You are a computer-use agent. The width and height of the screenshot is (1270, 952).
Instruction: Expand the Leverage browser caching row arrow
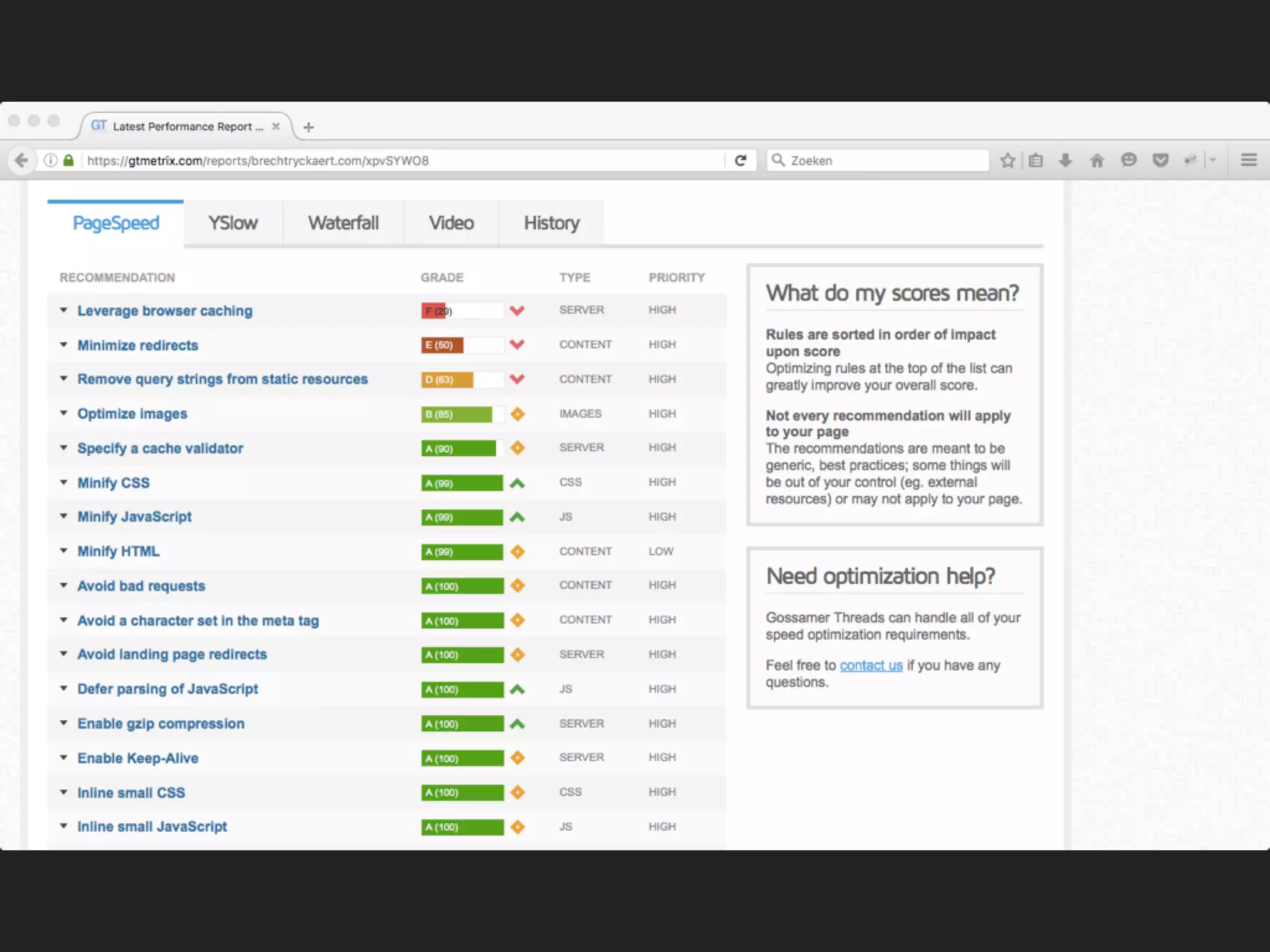tap(63, 310)
